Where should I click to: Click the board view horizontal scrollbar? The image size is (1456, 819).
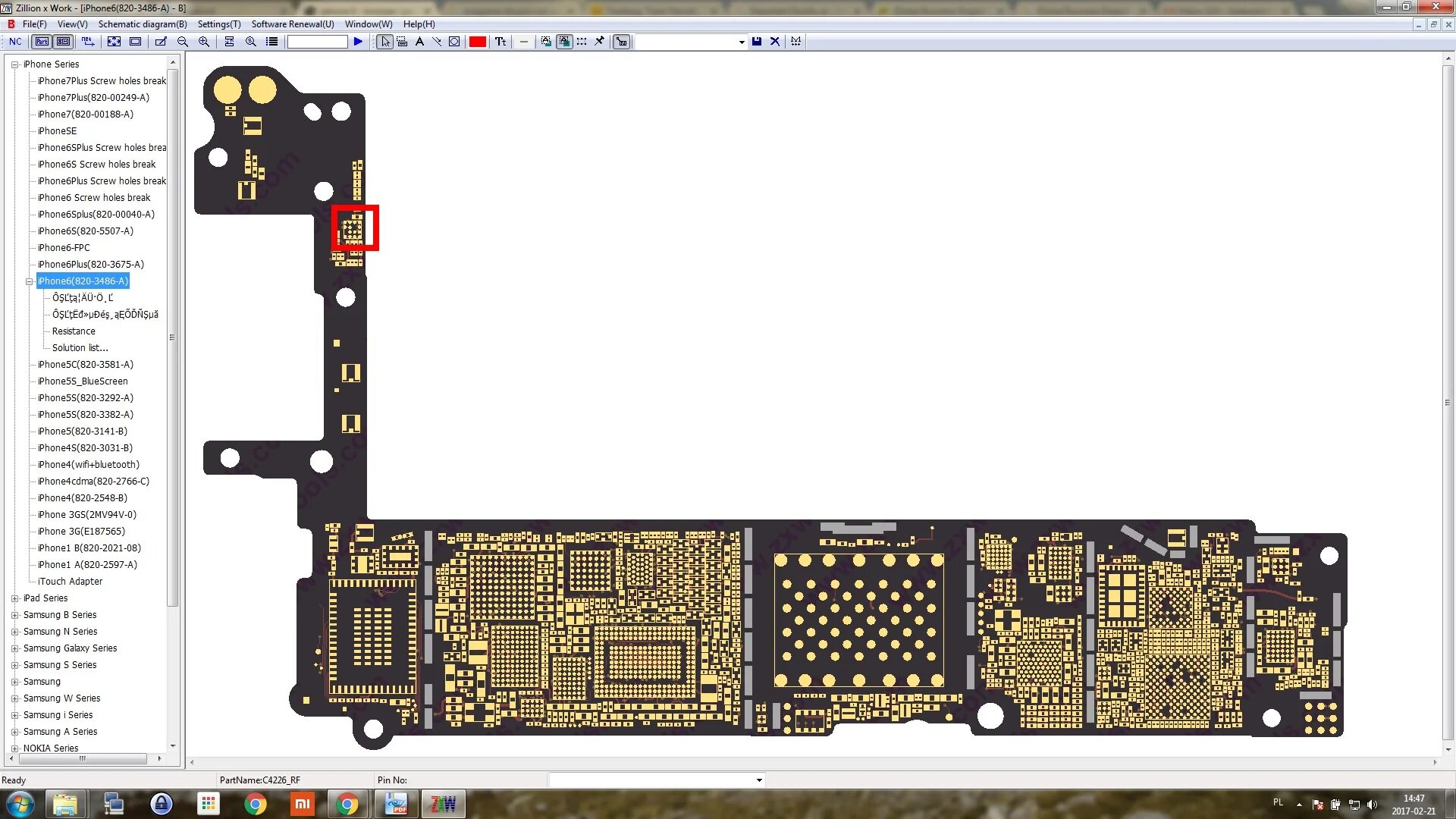coord(813,761)
